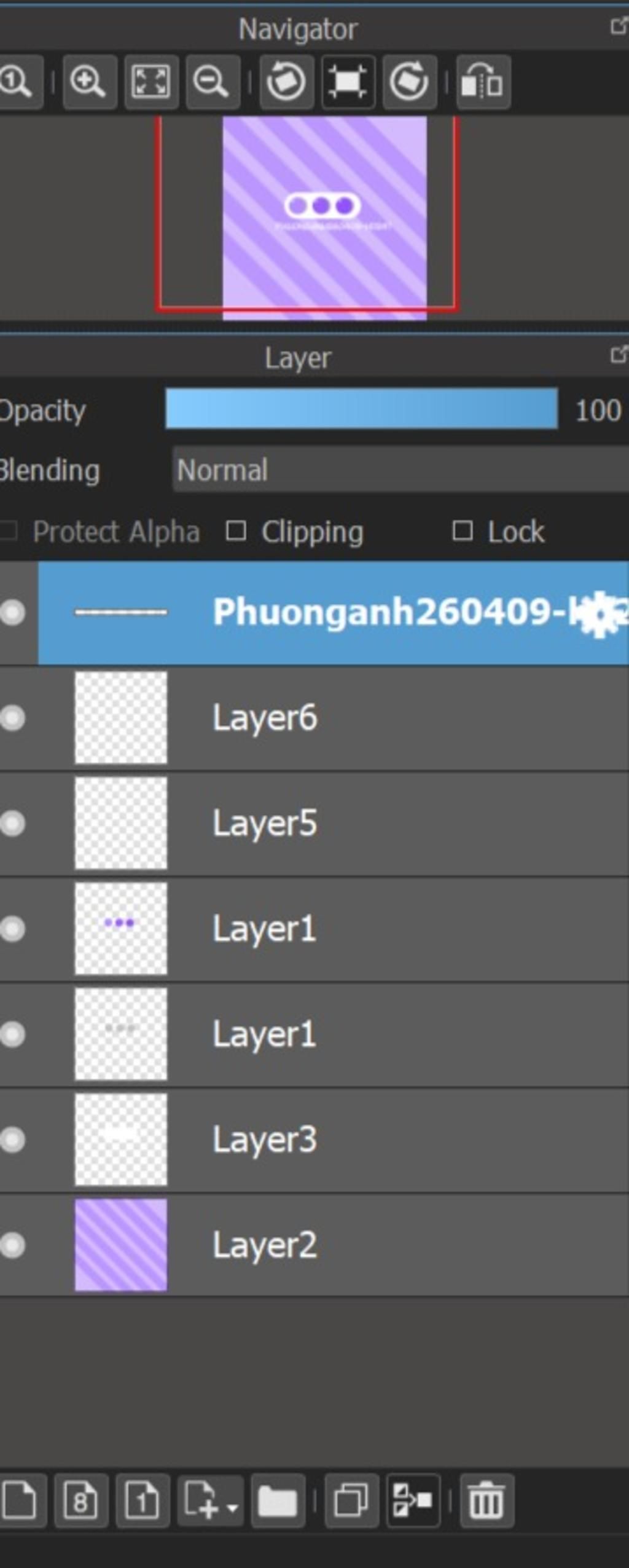Flip canvas view horizontally icon
The width and height of the screenshot is (629, 1568).
(x=483, y=82)
